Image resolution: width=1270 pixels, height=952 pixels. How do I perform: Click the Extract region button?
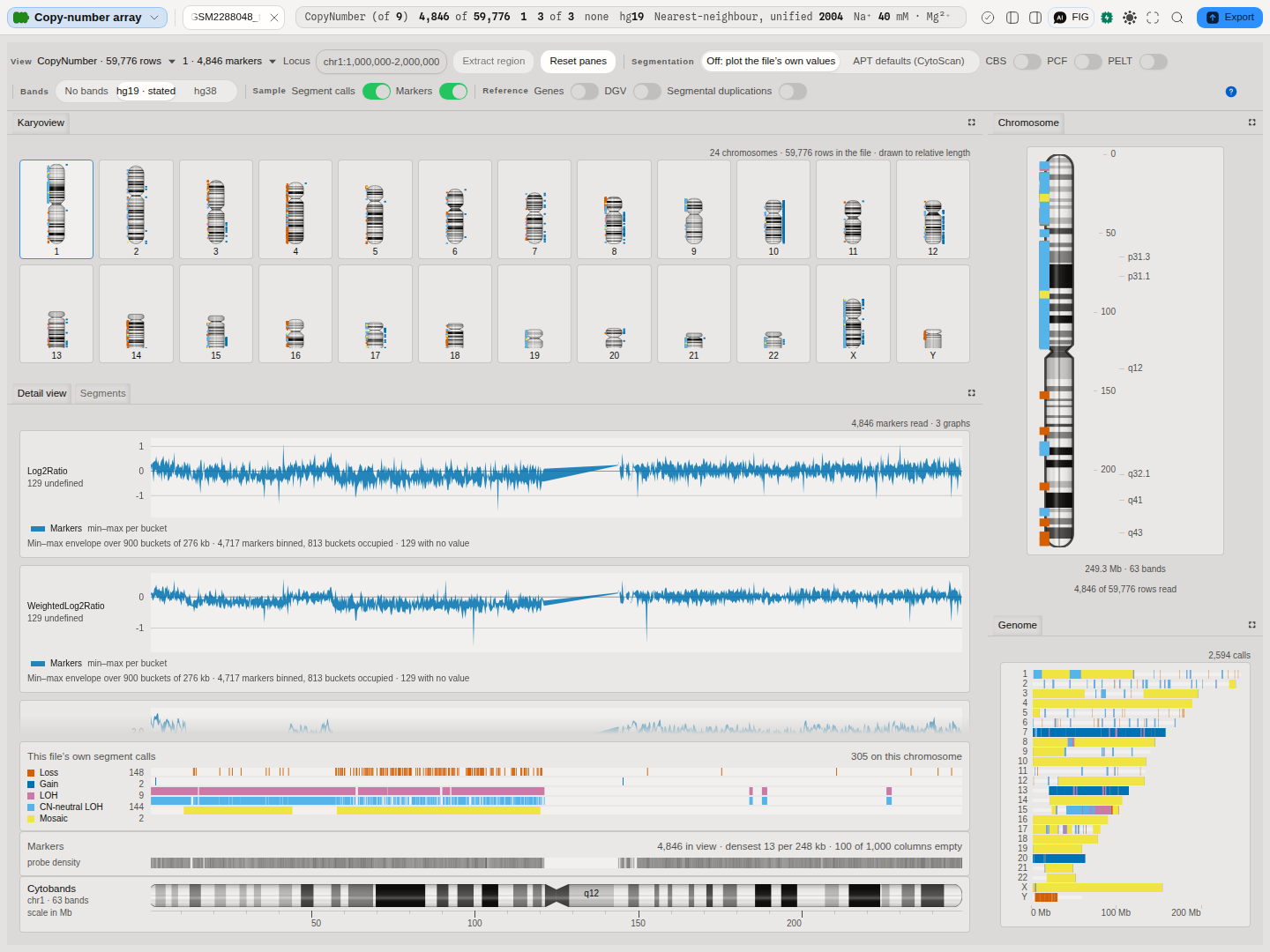point(493,62)
